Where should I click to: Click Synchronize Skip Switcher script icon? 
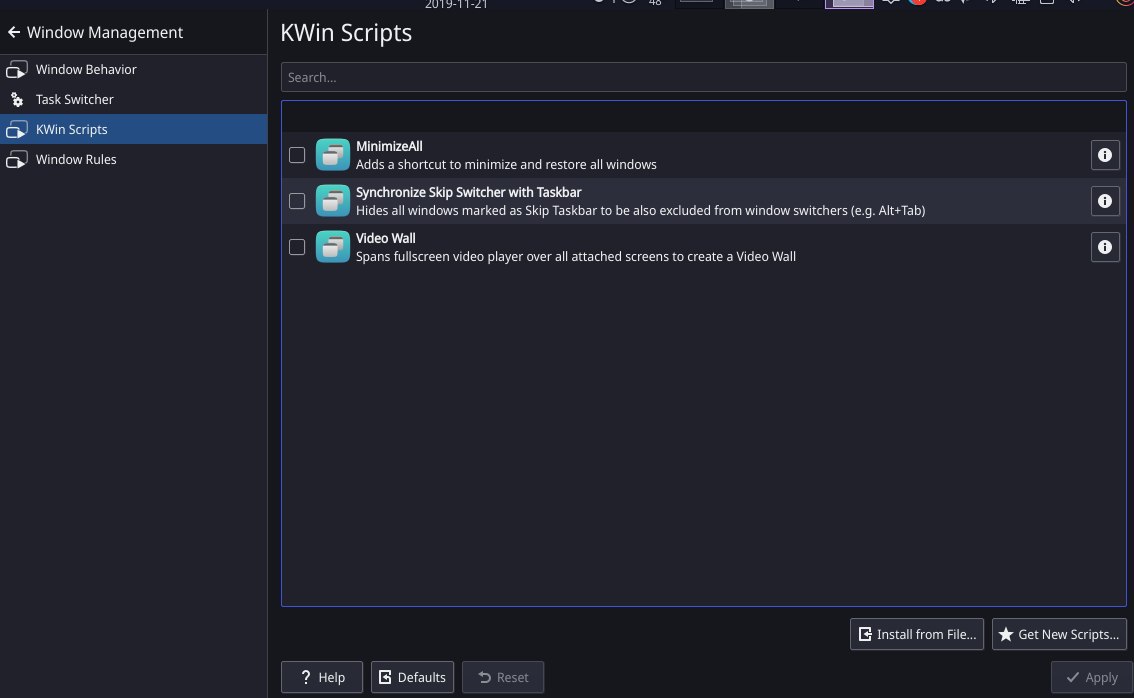(333, 201)
